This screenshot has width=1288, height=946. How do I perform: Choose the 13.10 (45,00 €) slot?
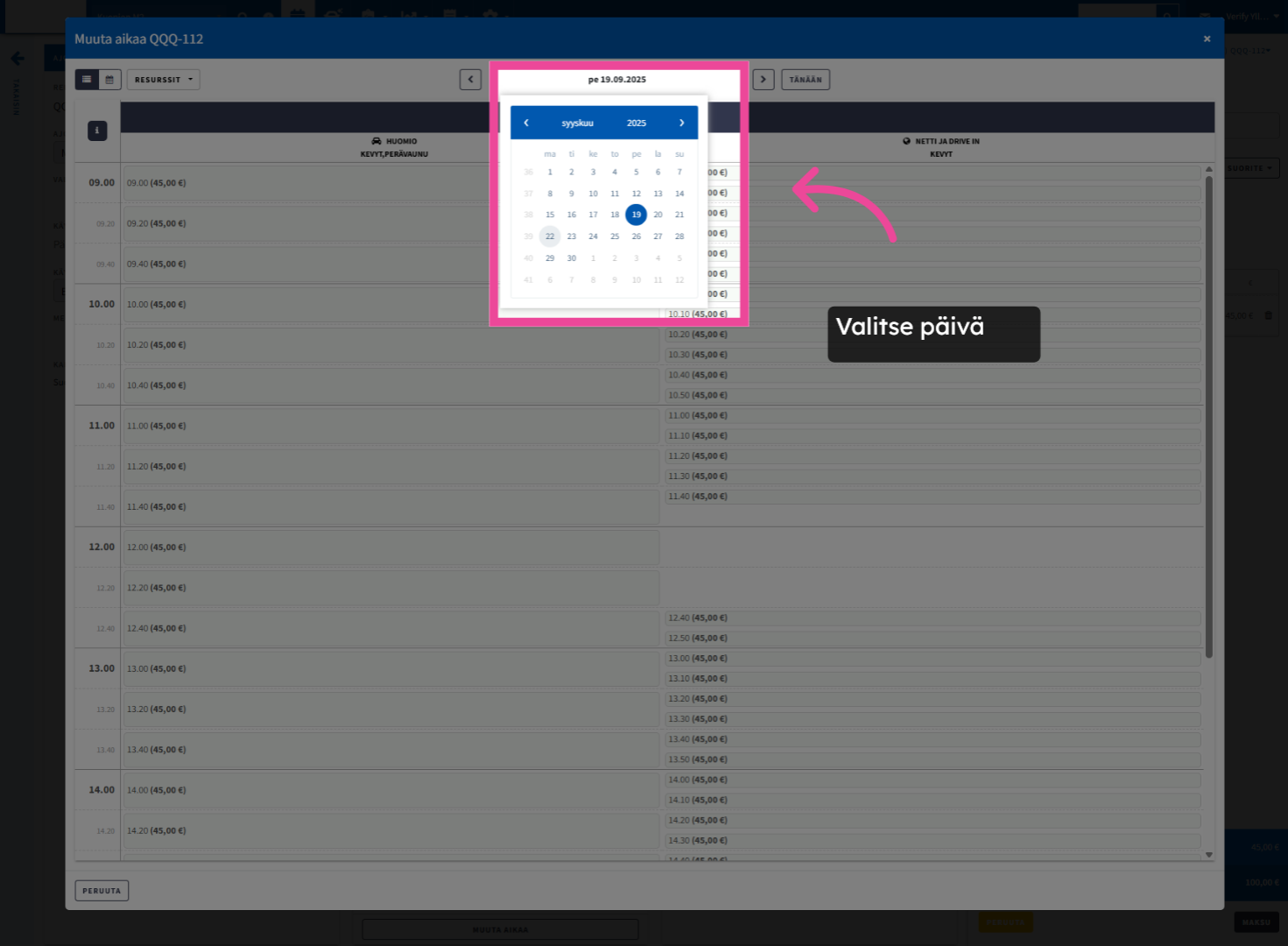coord(933,679)
